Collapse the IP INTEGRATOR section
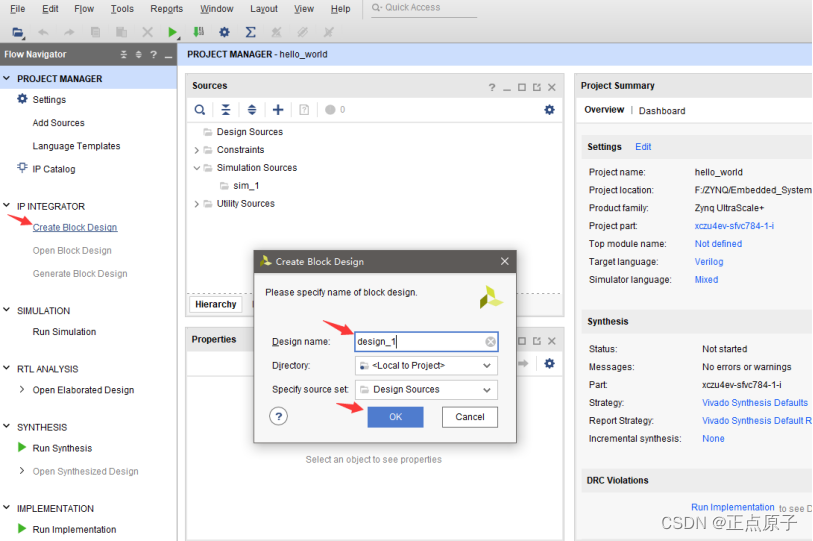 tap(7, 205)
